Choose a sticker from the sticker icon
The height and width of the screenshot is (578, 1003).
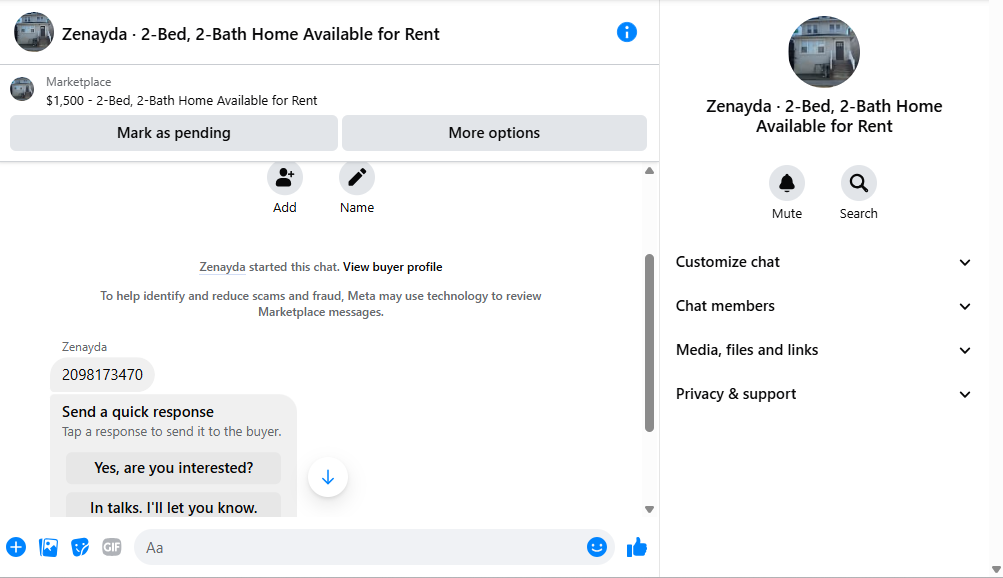point(80,547)
